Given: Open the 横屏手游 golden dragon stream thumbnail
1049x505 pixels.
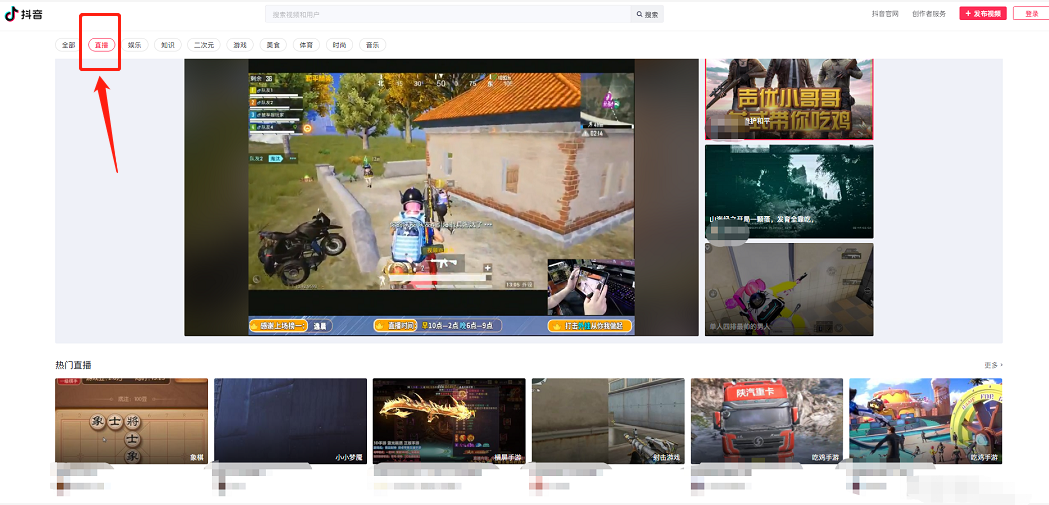Looking at the screenshot, I should [x=449, y=421].
